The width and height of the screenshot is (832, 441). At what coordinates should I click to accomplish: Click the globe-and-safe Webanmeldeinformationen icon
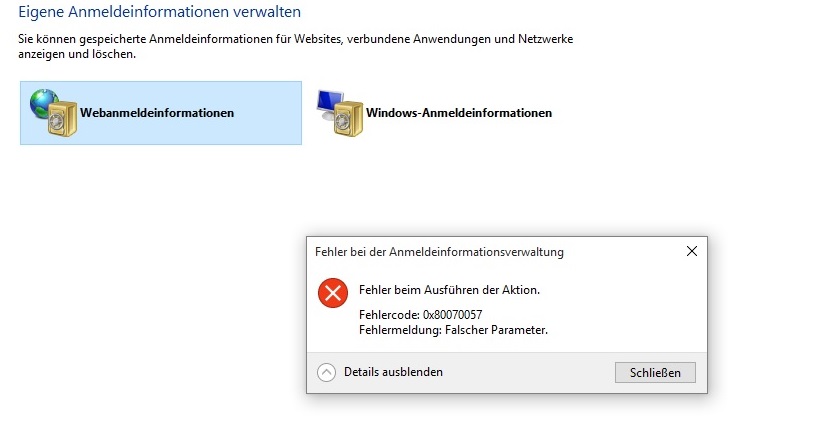pos(54,113)
